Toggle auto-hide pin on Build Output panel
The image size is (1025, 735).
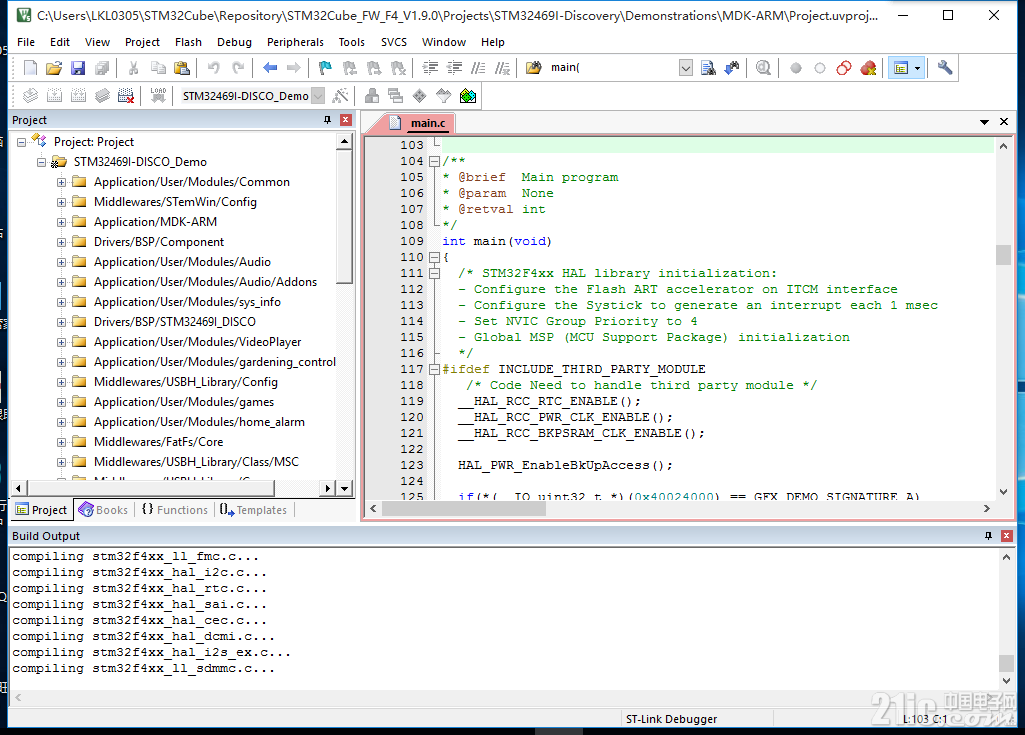point(988,536)
